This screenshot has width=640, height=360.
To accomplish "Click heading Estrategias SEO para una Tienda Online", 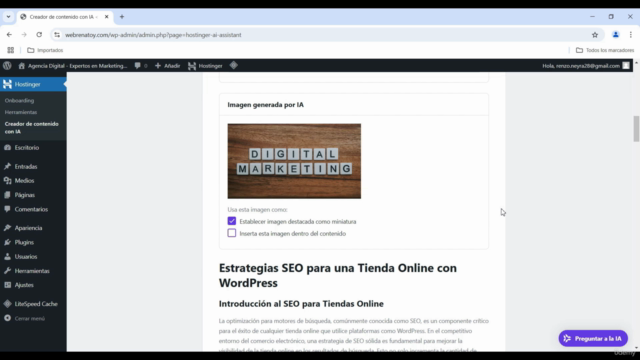I will click(338, 275).
